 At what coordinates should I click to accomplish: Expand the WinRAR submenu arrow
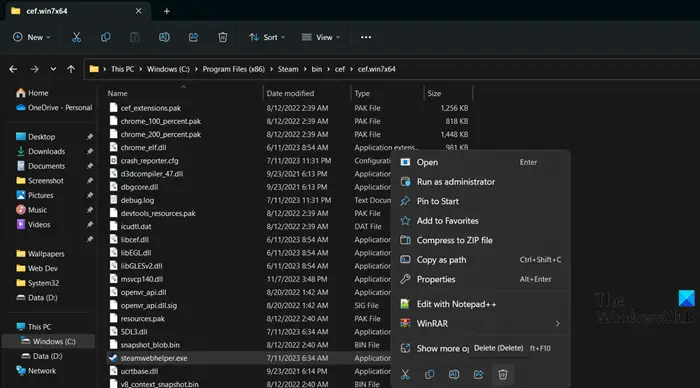click(558, 324)
